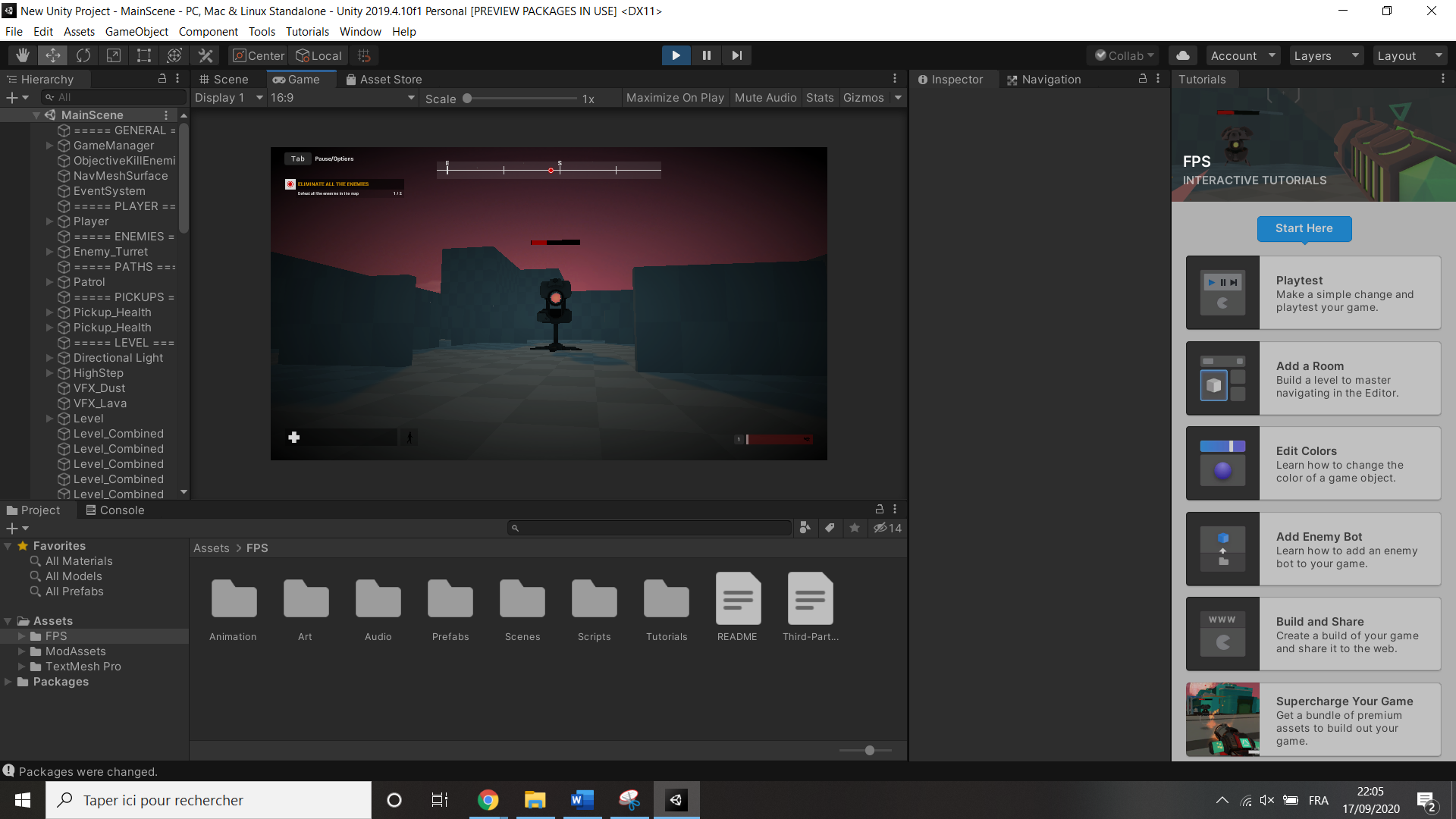Image resolution: width=1456 pixels, height=819 pixels.
Task: Select the Rotate tool
Action: tap(83, 55)
